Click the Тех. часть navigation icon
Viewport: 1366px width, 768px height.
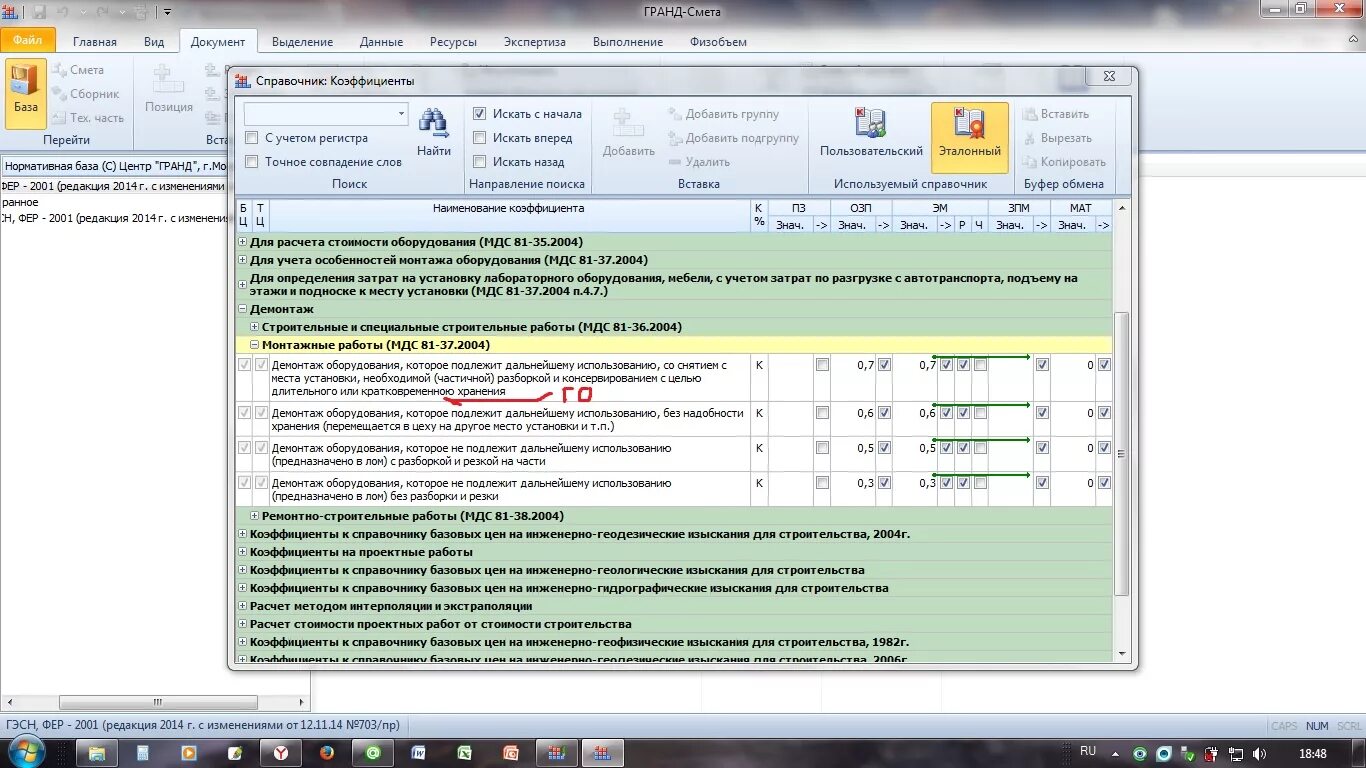point(59,118)
